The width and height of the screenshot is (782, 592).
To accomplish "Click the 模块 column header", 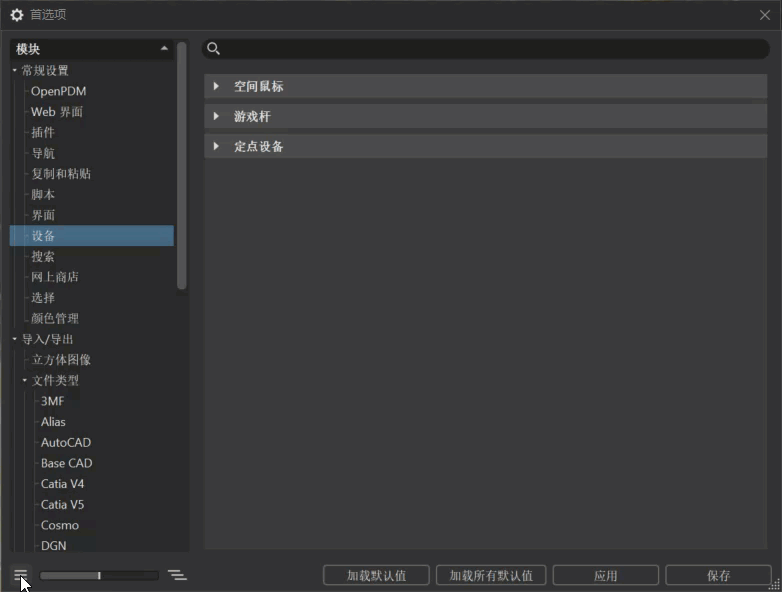I will click(x=92, y=49).
